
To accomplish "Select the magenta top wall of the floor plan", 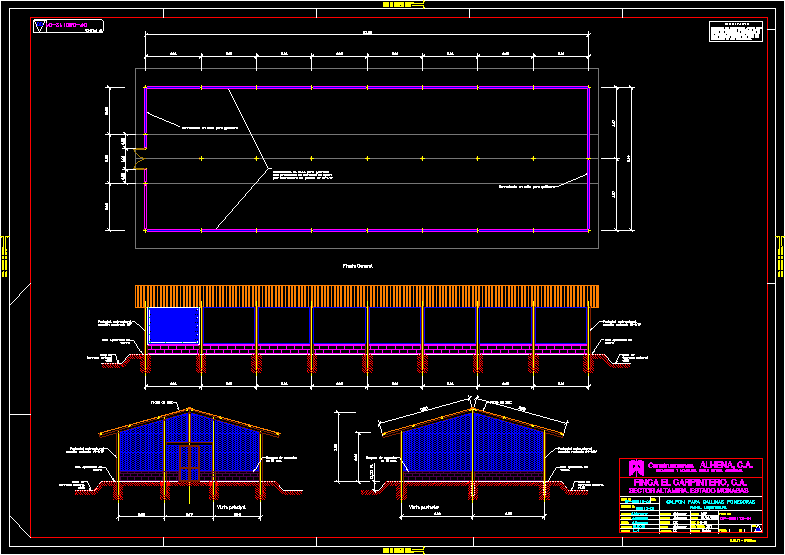I will (x=367, y=88).
